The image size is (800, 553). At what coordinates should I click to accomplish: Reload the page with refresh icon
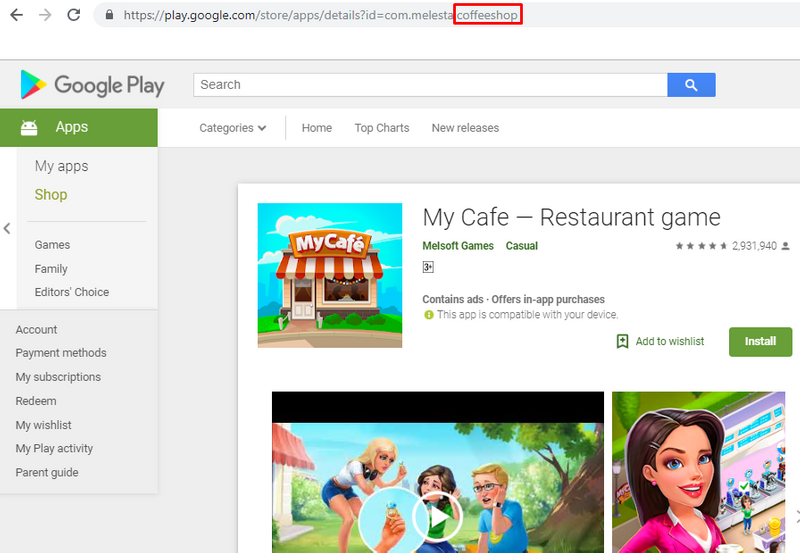tap(74, 15)
